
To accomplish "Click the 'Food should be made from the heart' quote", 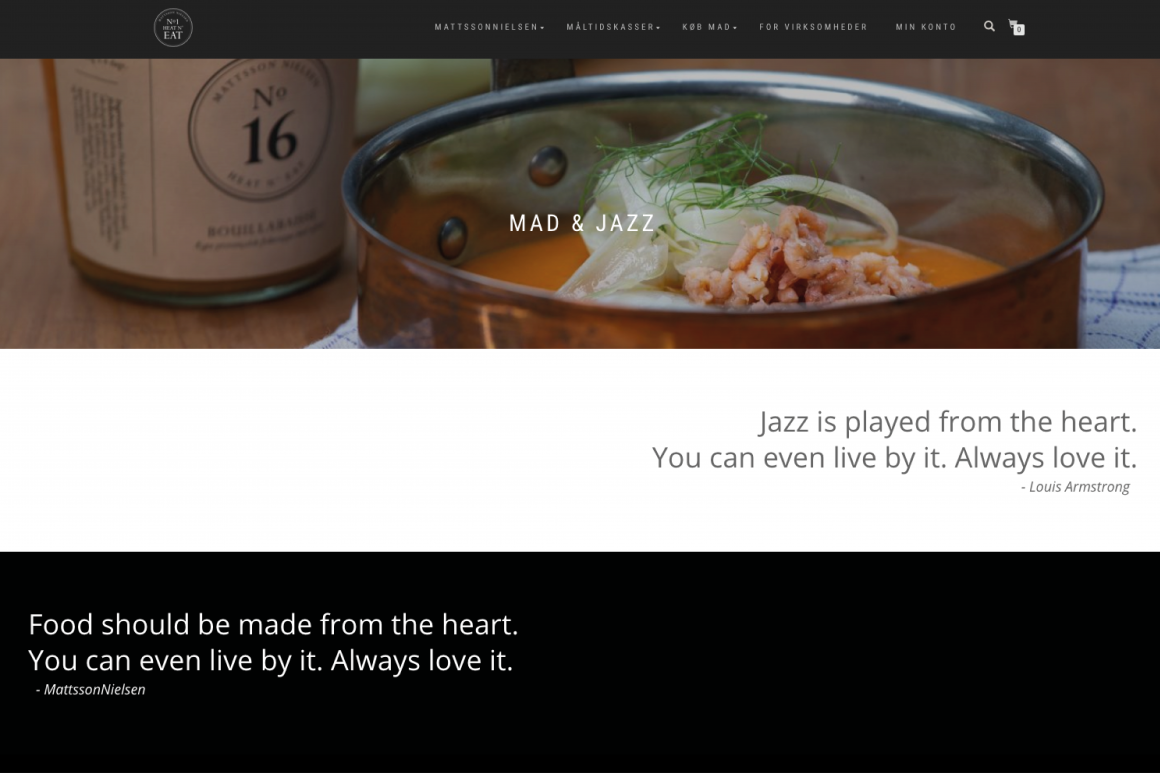I will (273, 624).
